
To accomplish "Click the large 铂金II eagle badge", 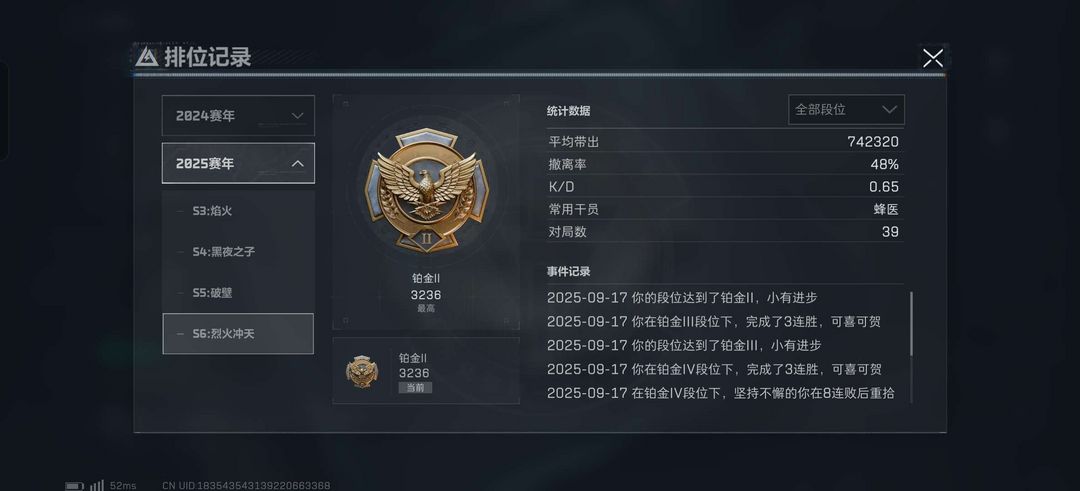I will pos(426,190).
